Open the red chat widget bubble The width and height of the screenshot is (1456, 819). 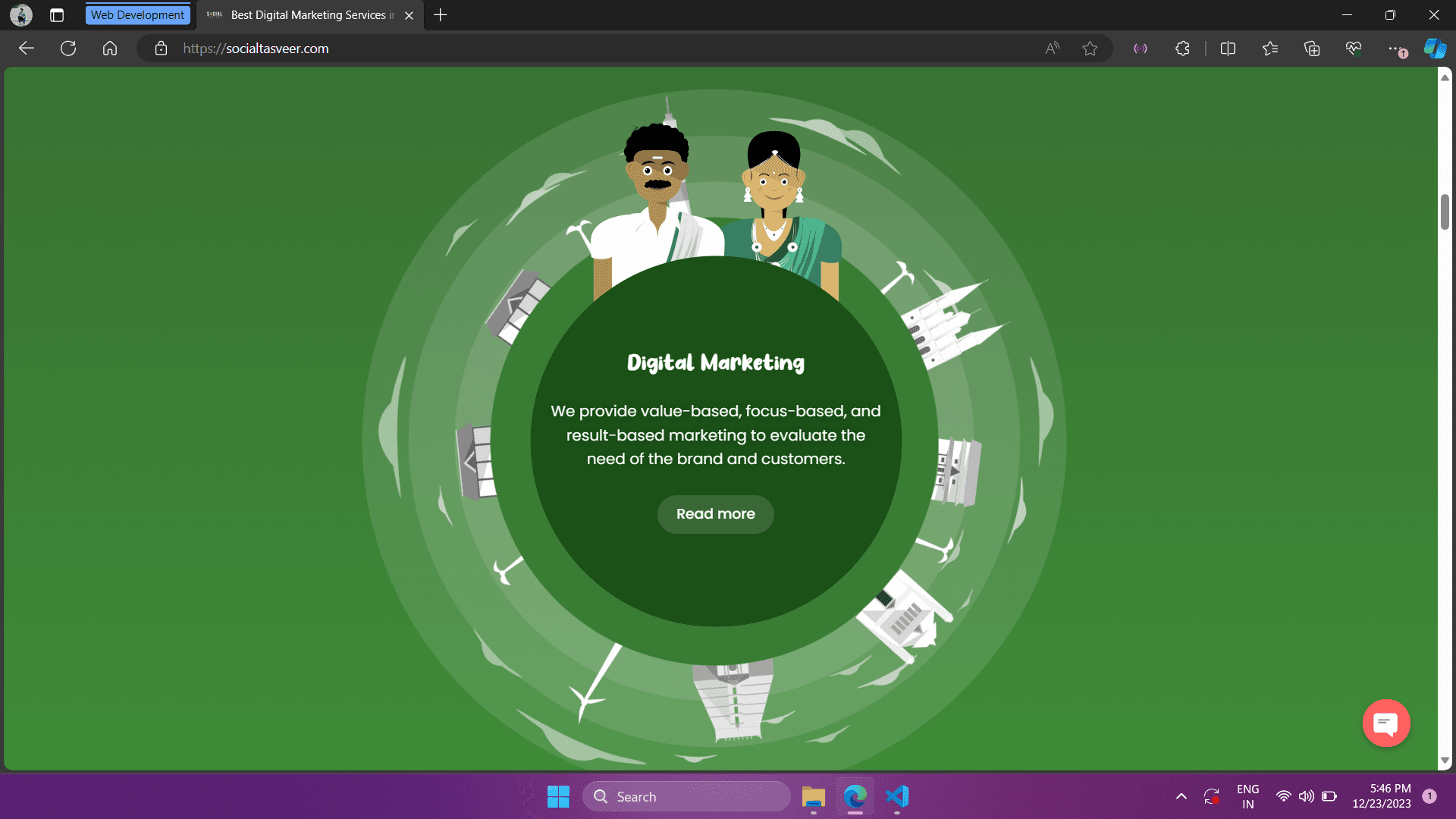[1385, 723]
